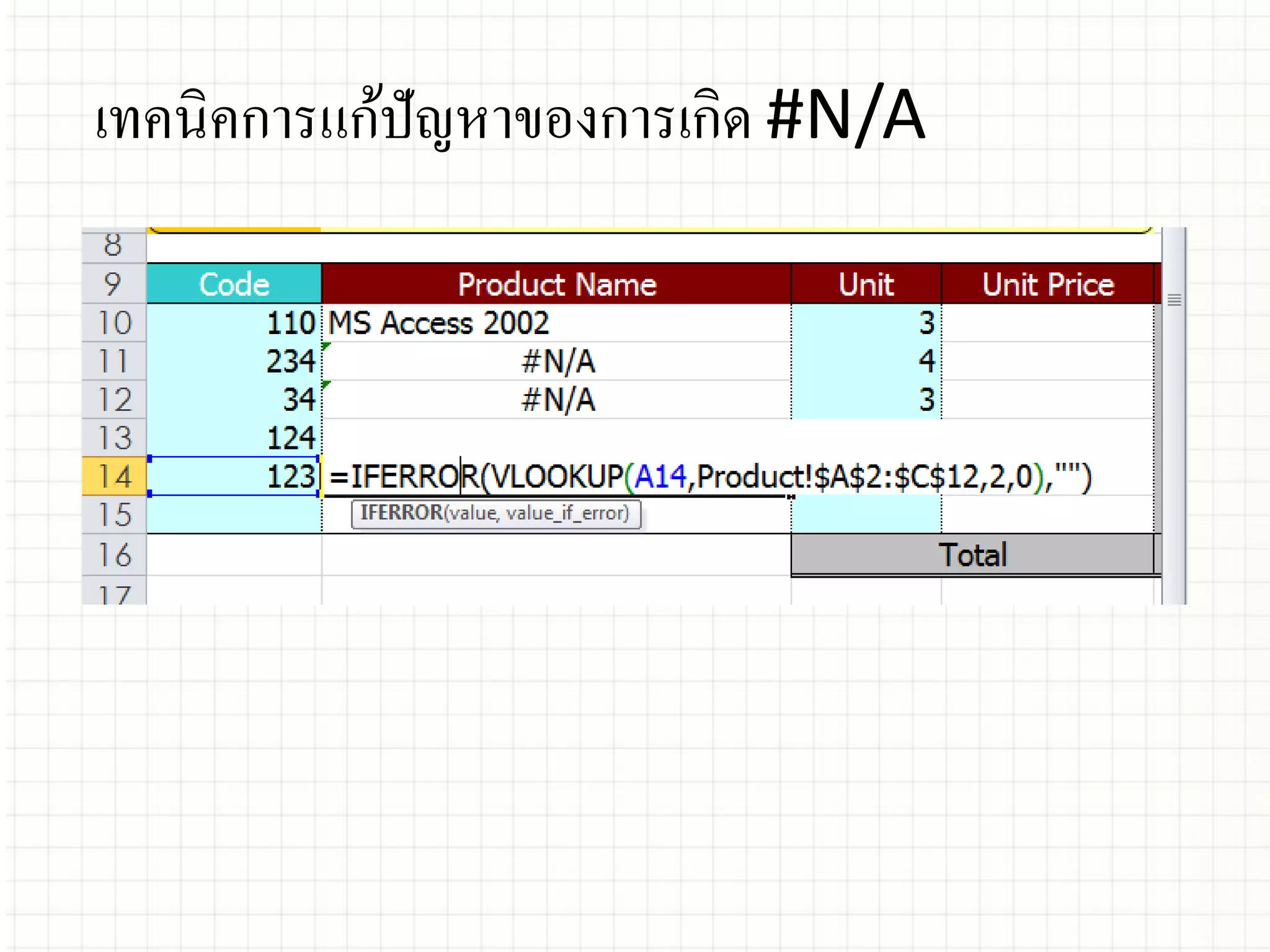Click row header 16

click(114, 555)
